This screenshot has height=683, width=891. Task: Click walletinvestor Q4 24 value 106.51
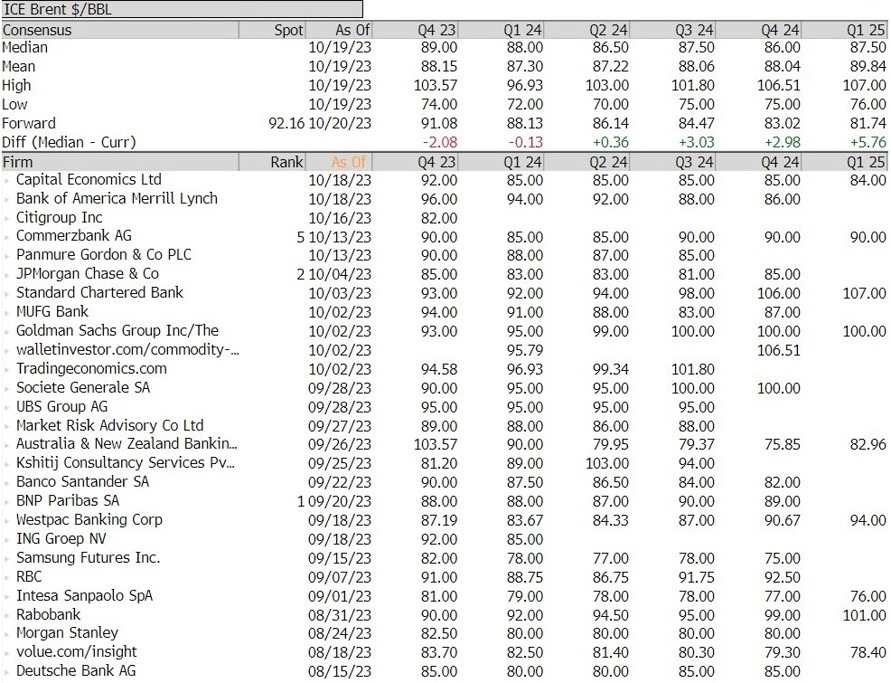(778, 350)
